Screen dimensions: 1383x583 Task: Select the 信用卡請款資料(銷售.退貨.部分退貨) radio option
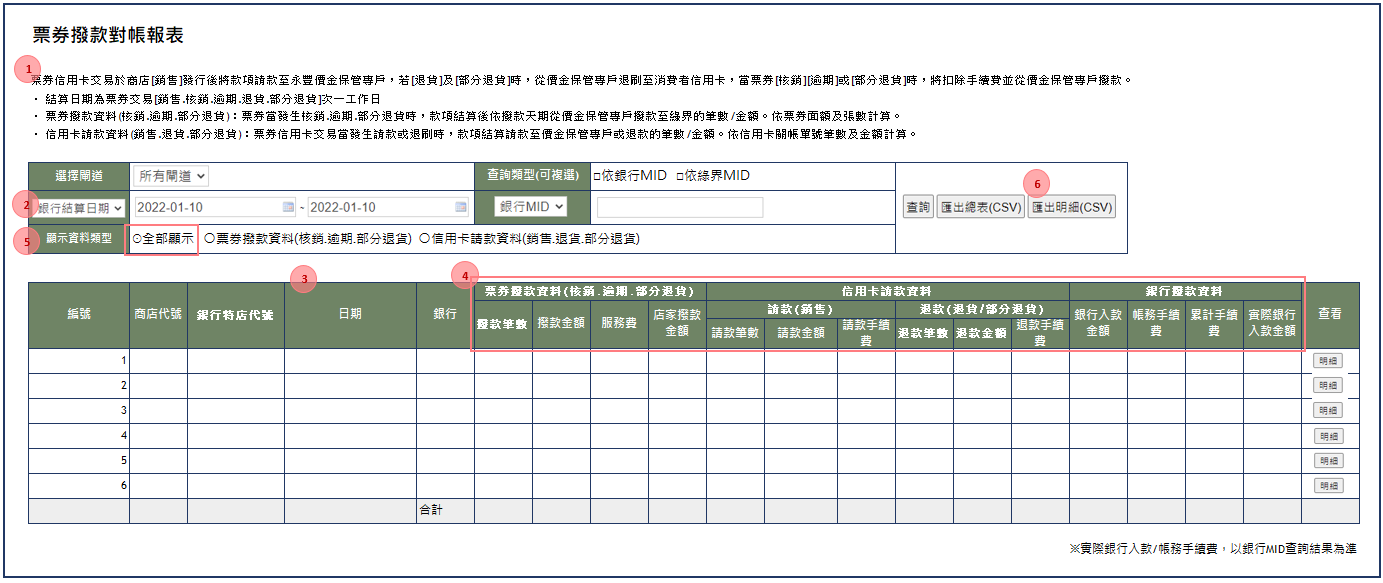click(425, 238)
